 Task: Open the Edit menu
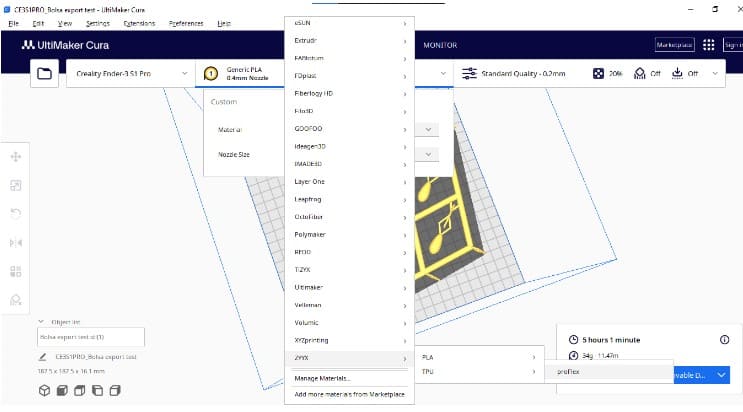(x=38, y=23)
